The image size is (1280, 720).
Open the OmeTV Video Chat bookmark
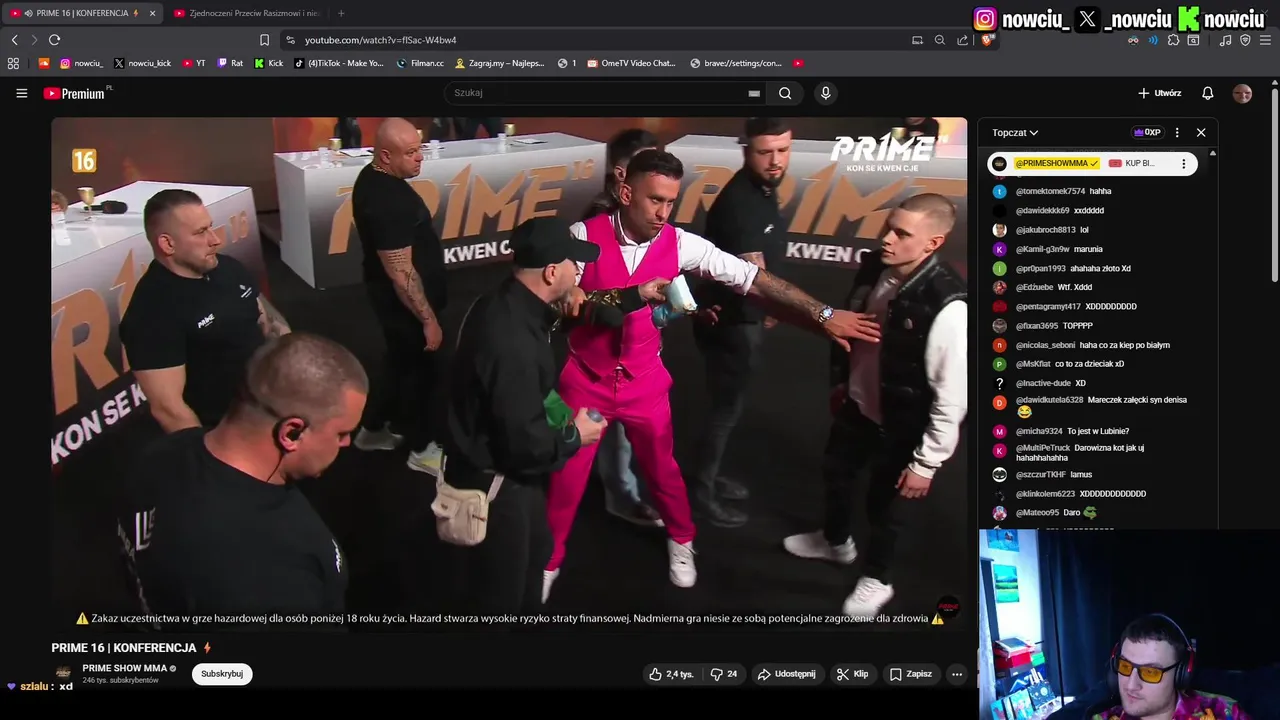pyautogui.click(x=631, y=63)
